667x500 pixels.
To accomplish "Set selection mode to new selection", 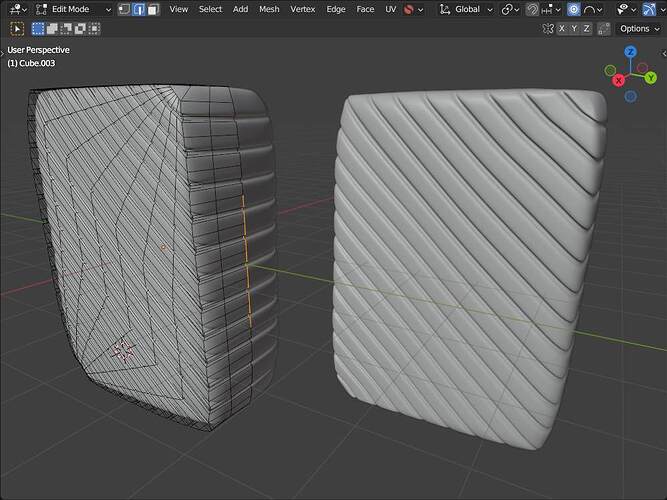I will click(38, 29).
